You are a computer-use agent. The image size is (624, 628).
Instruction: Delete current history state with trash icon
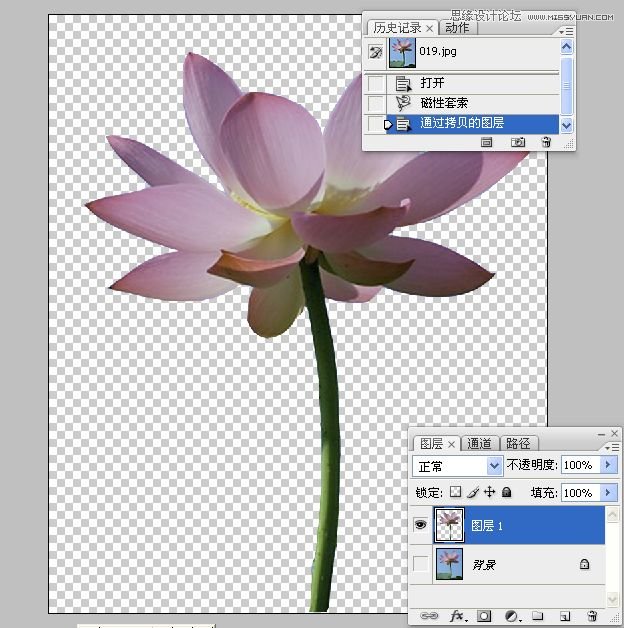546,142
